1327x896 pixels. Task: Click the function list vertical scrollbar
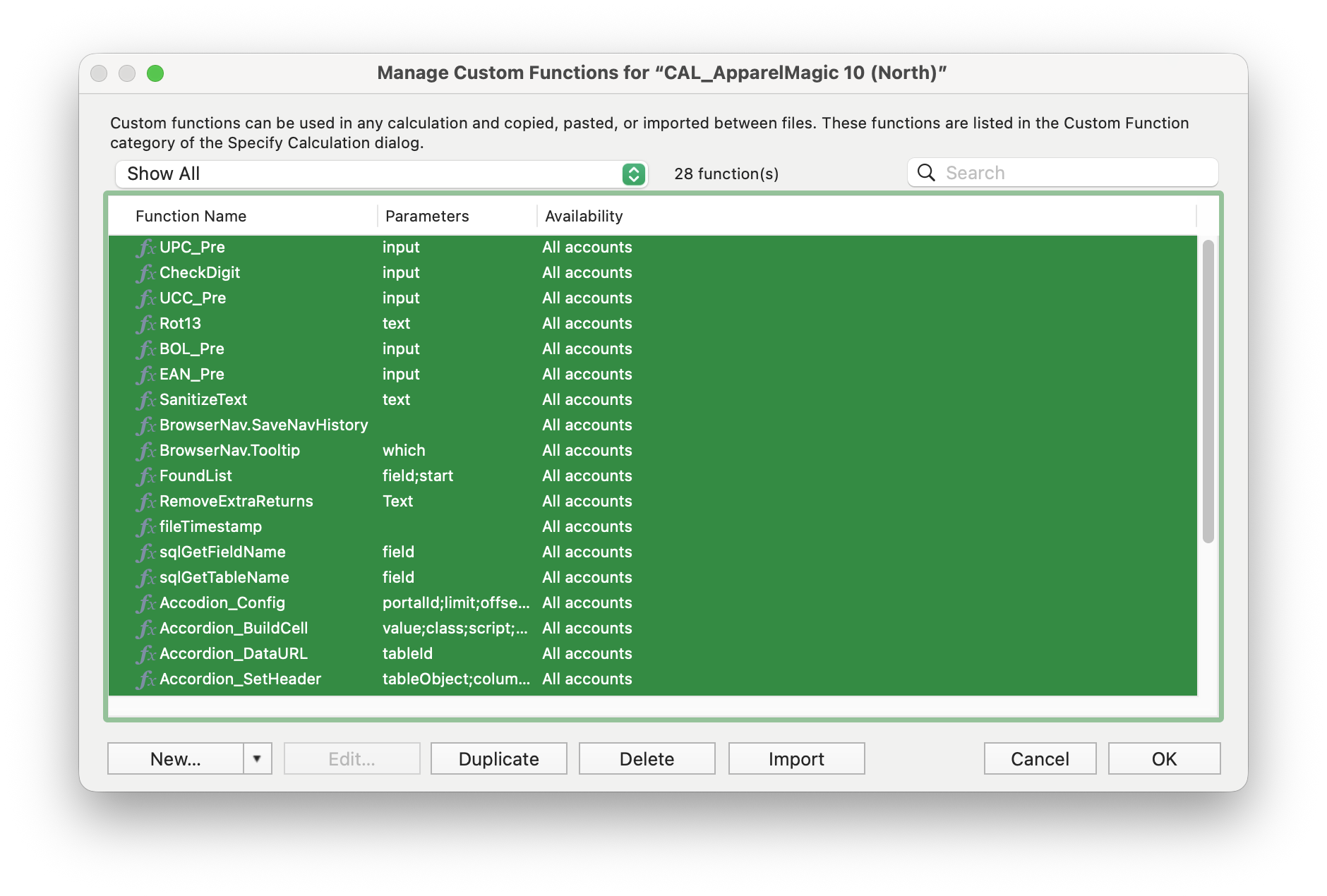point(1208,392)
